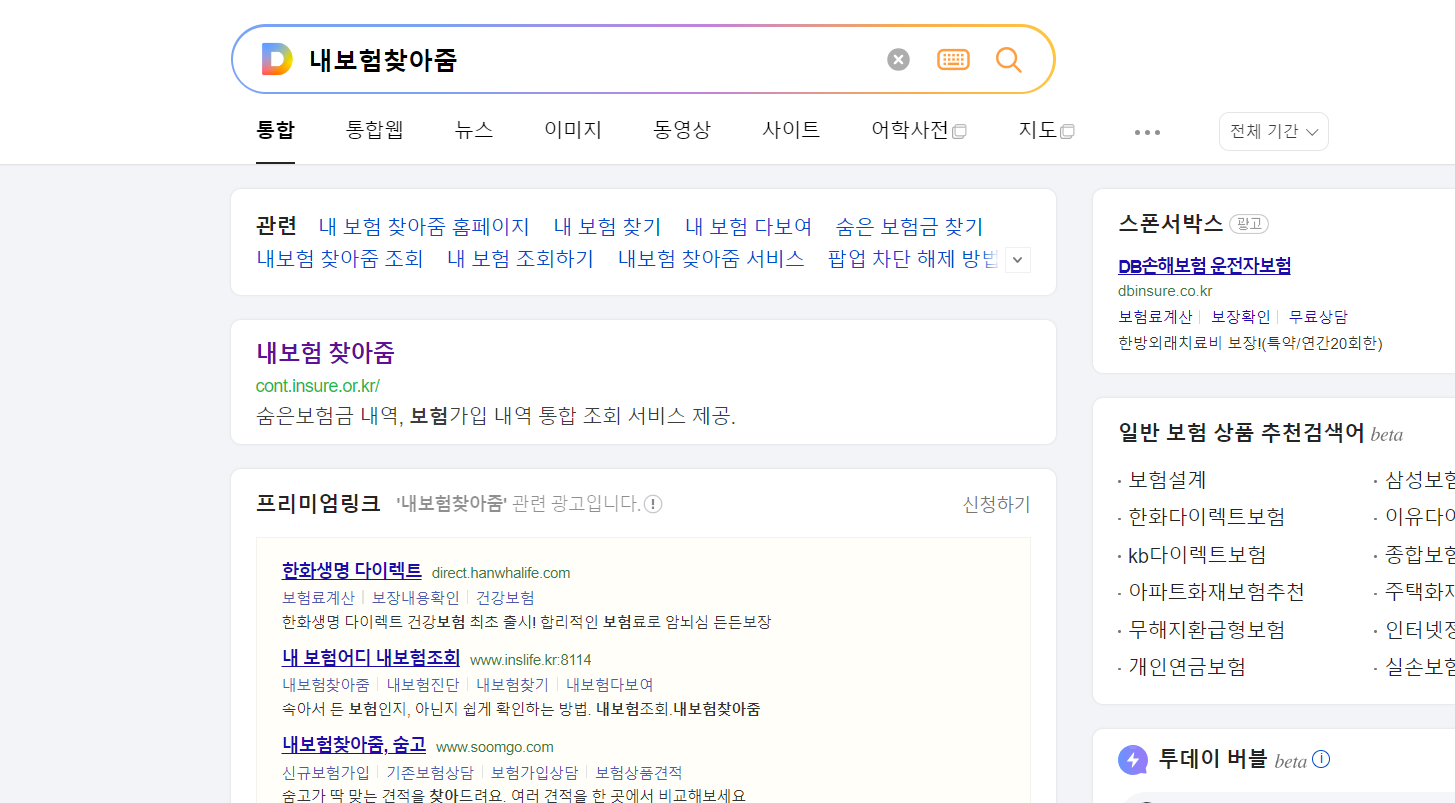Click related search 내 보험 찾아줌 홈페이지

(424, 227)
